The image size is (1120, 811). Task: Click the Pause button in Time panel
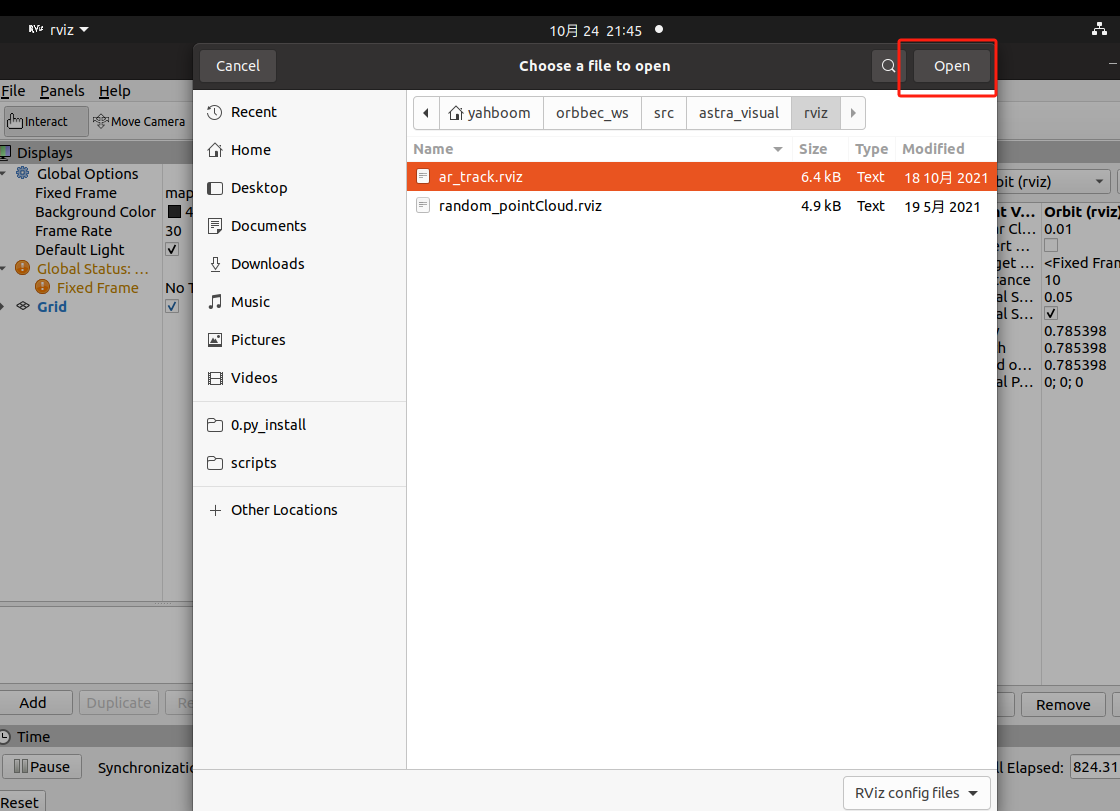[42, 767]
